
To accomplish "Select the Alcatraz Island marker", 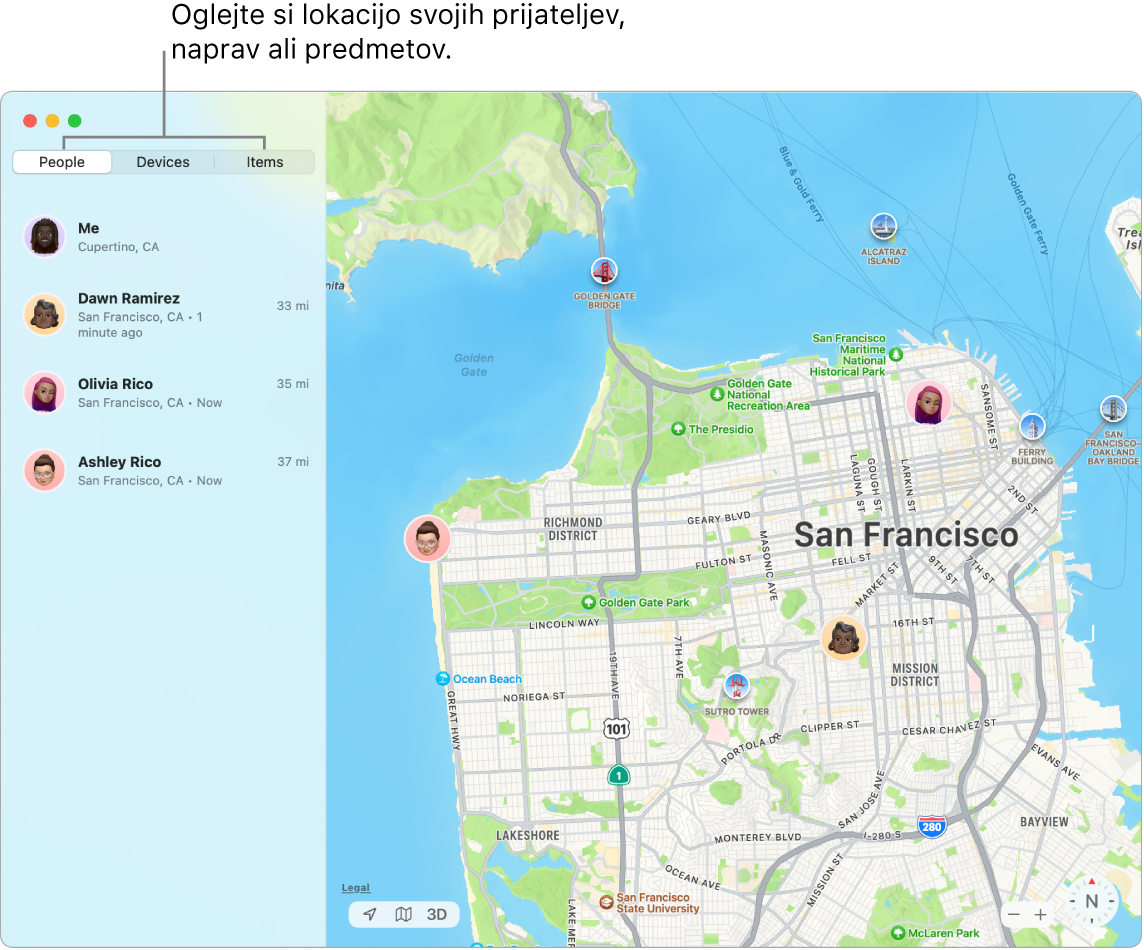I will point(884,227).
